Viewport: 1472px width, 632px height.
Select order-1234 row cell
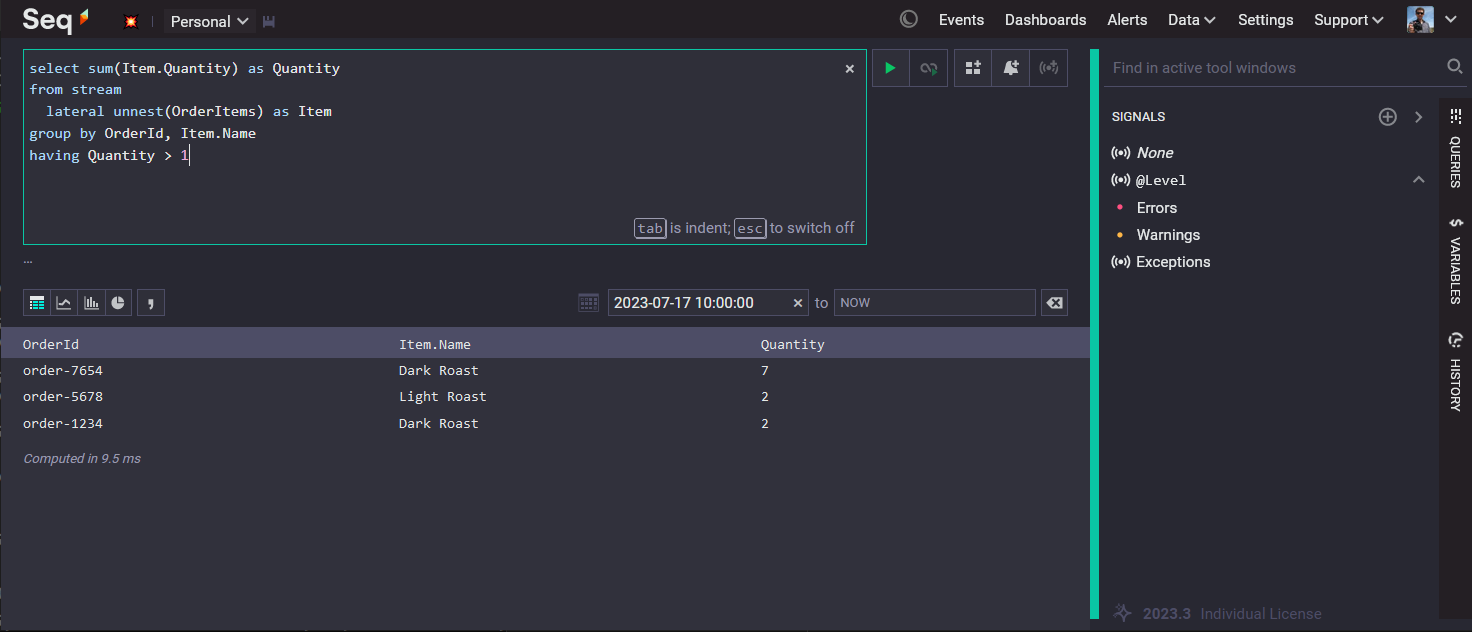[x=63, y=423]
